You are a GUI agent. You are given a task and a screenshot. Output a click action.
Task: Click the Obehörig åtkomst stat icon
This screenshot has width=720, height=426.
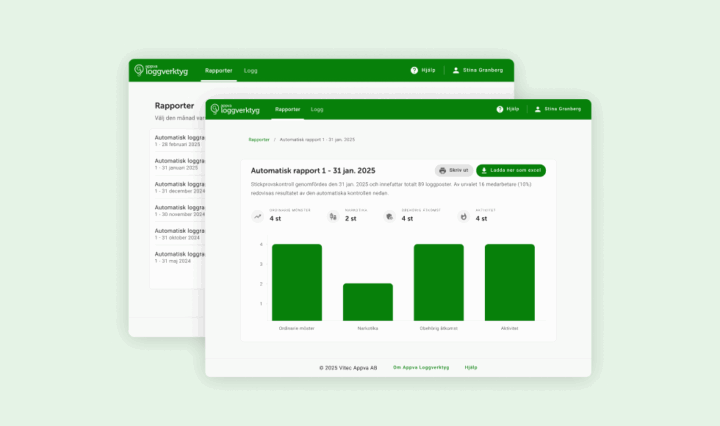tap(389, 216)
